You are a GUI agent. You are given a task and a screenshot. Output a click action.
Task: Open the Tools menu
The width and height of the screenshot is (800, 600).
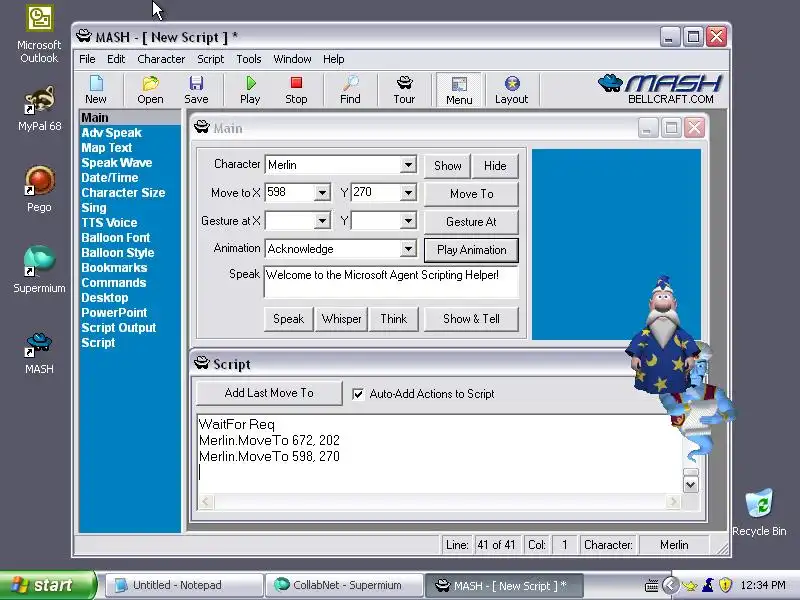248,59
